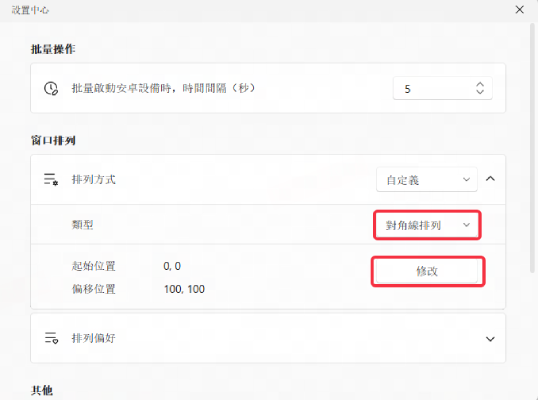Click the 修改 button
Viewport: 538px width, 400px height.
[x=427, y=271]
